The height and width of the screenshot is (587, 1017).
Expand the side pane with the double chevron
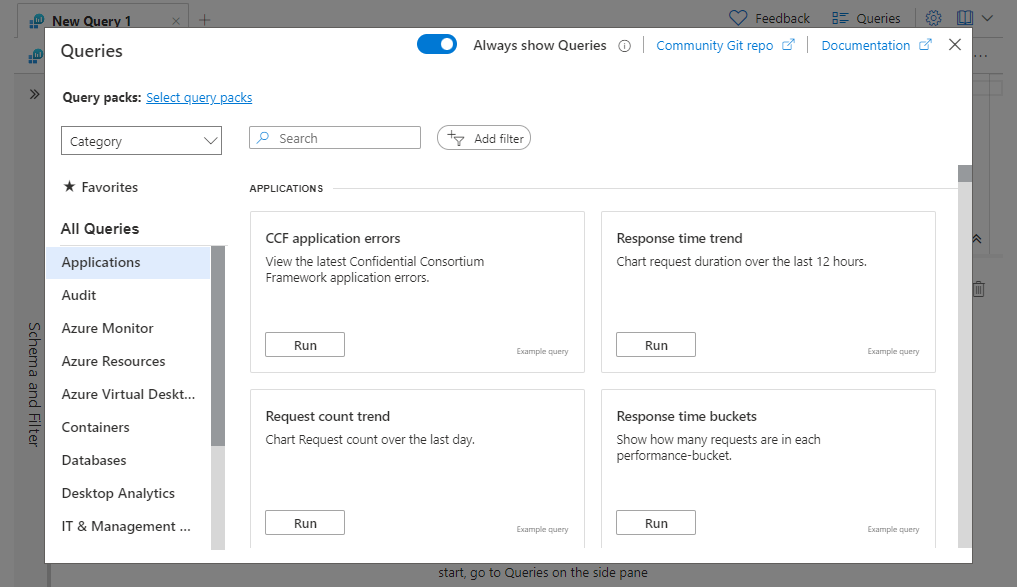coord(34,94)
